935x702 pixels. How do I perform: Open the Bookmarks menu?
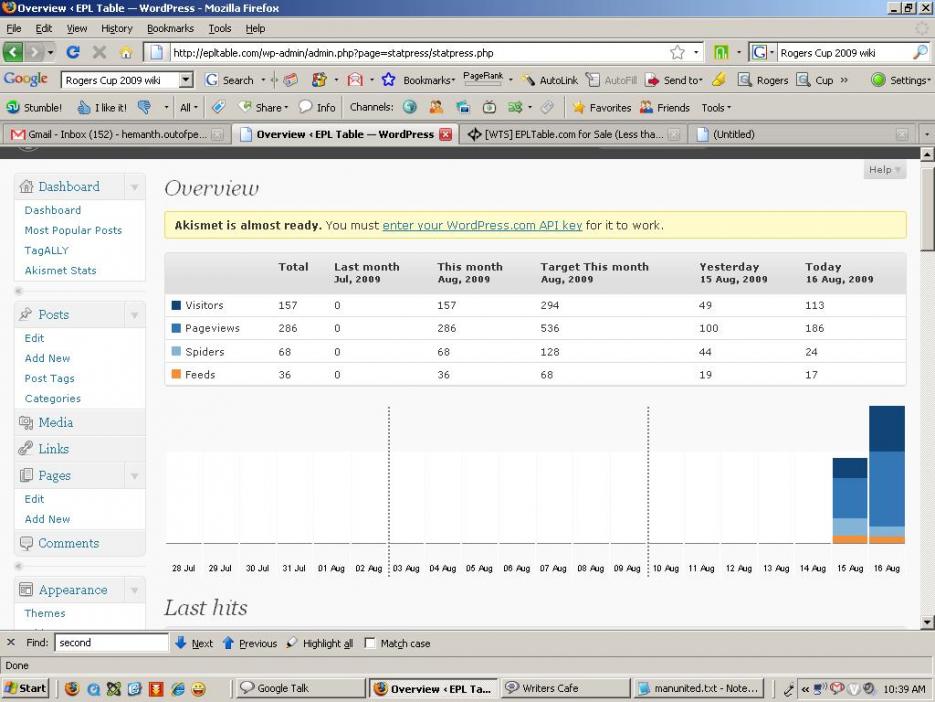coord(171,29)
